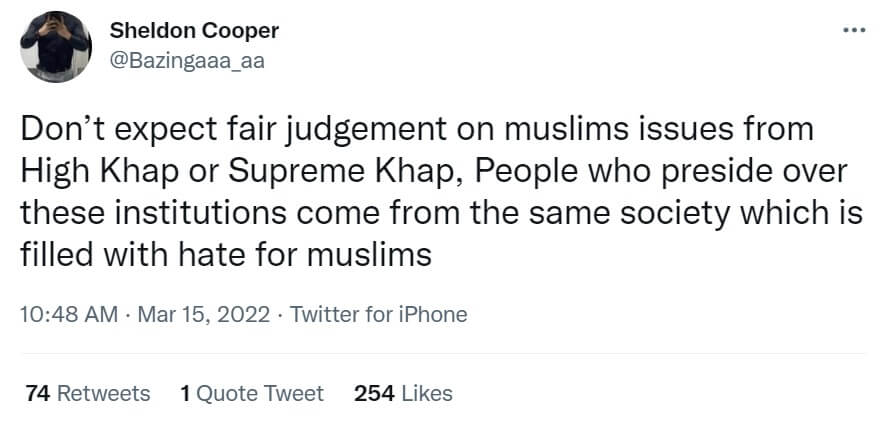
Task: Click the tweet's last line "filled with hate"
Action: pos(225,254)
